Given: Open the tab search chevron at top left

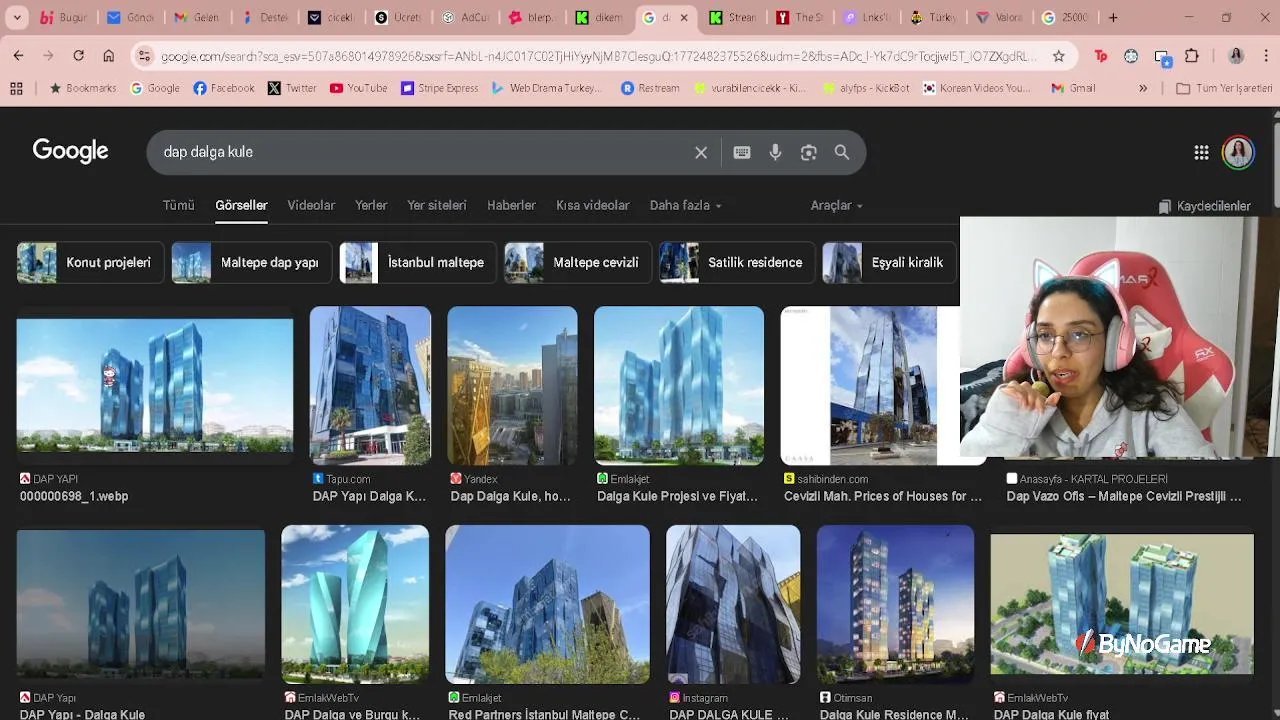Looking at the screenshot, I should [x=17, y=17].
